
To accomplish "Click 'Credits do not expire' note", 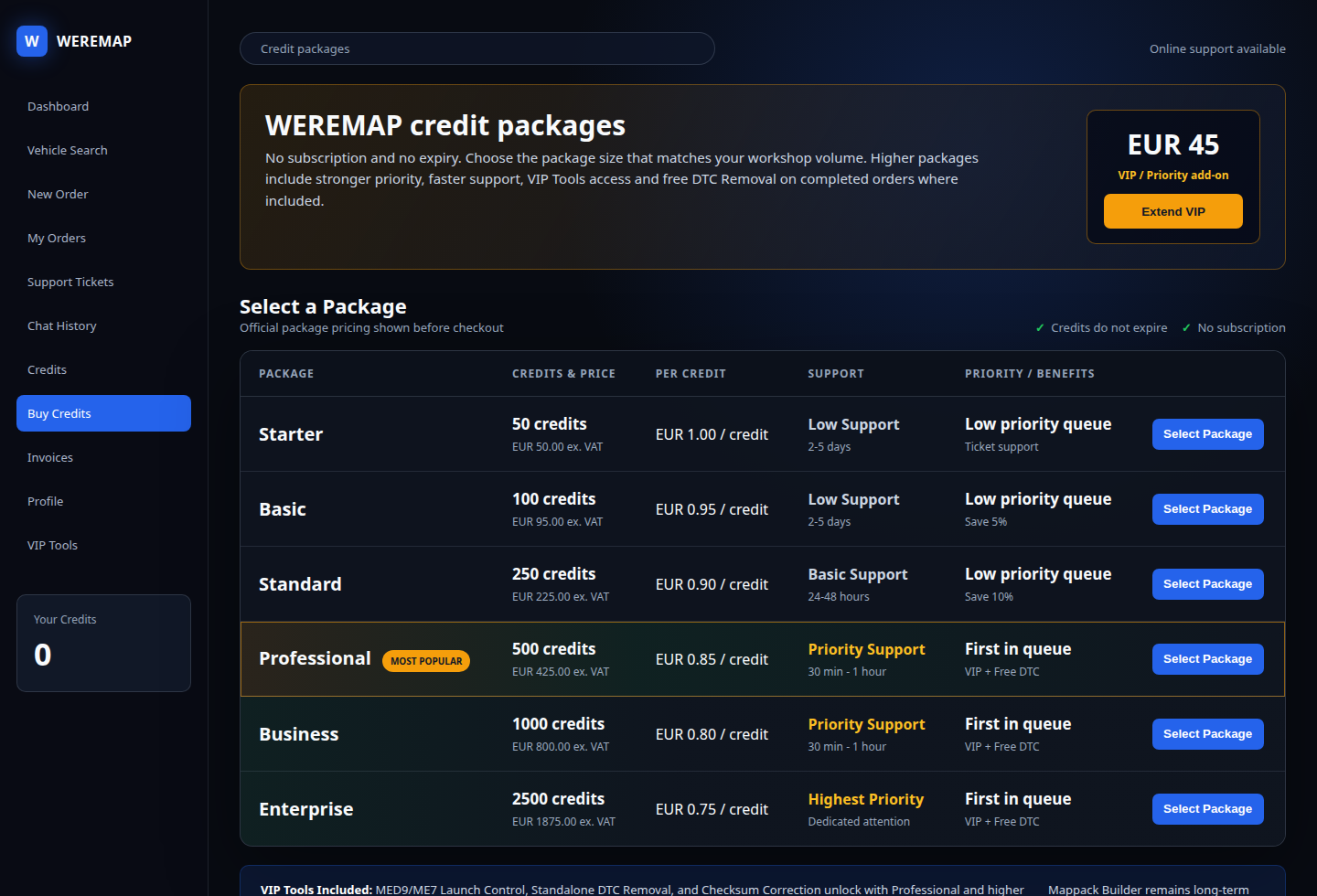I will [x=1108, y=328].
